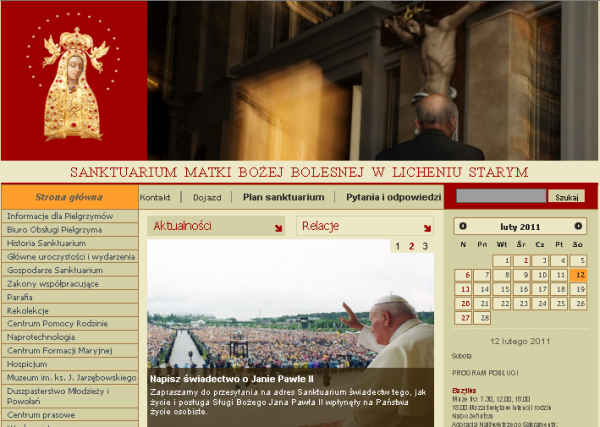Viewport: 600px width, 427px height.
Task: Open the Dojazd menu item
Action: click(207, 197)
